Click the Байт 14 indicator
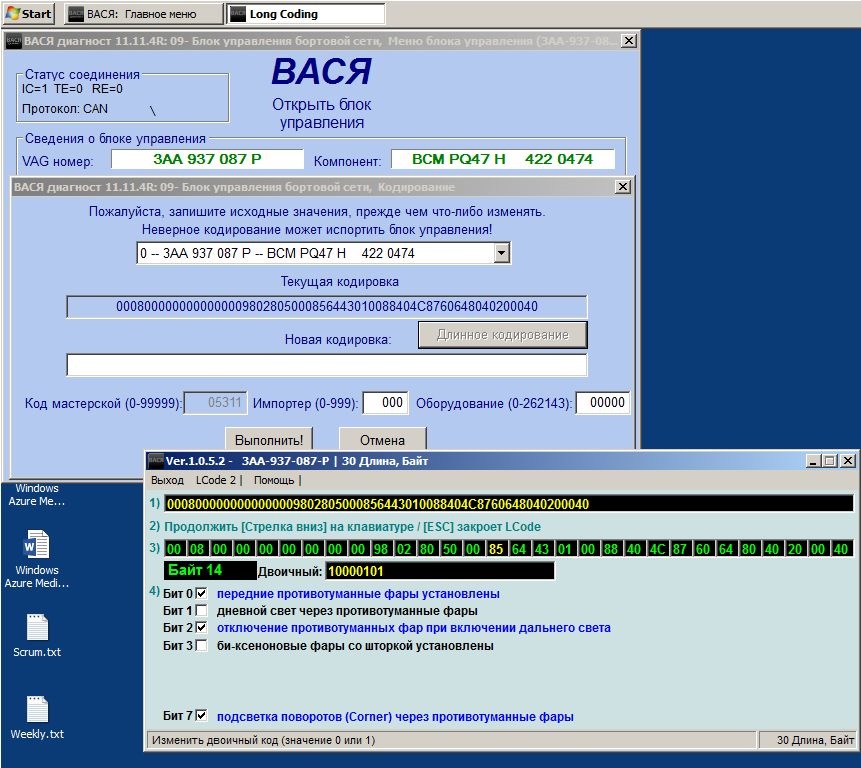Image resolution: width=861 pixels, height=768 pixels. [210, 570]
